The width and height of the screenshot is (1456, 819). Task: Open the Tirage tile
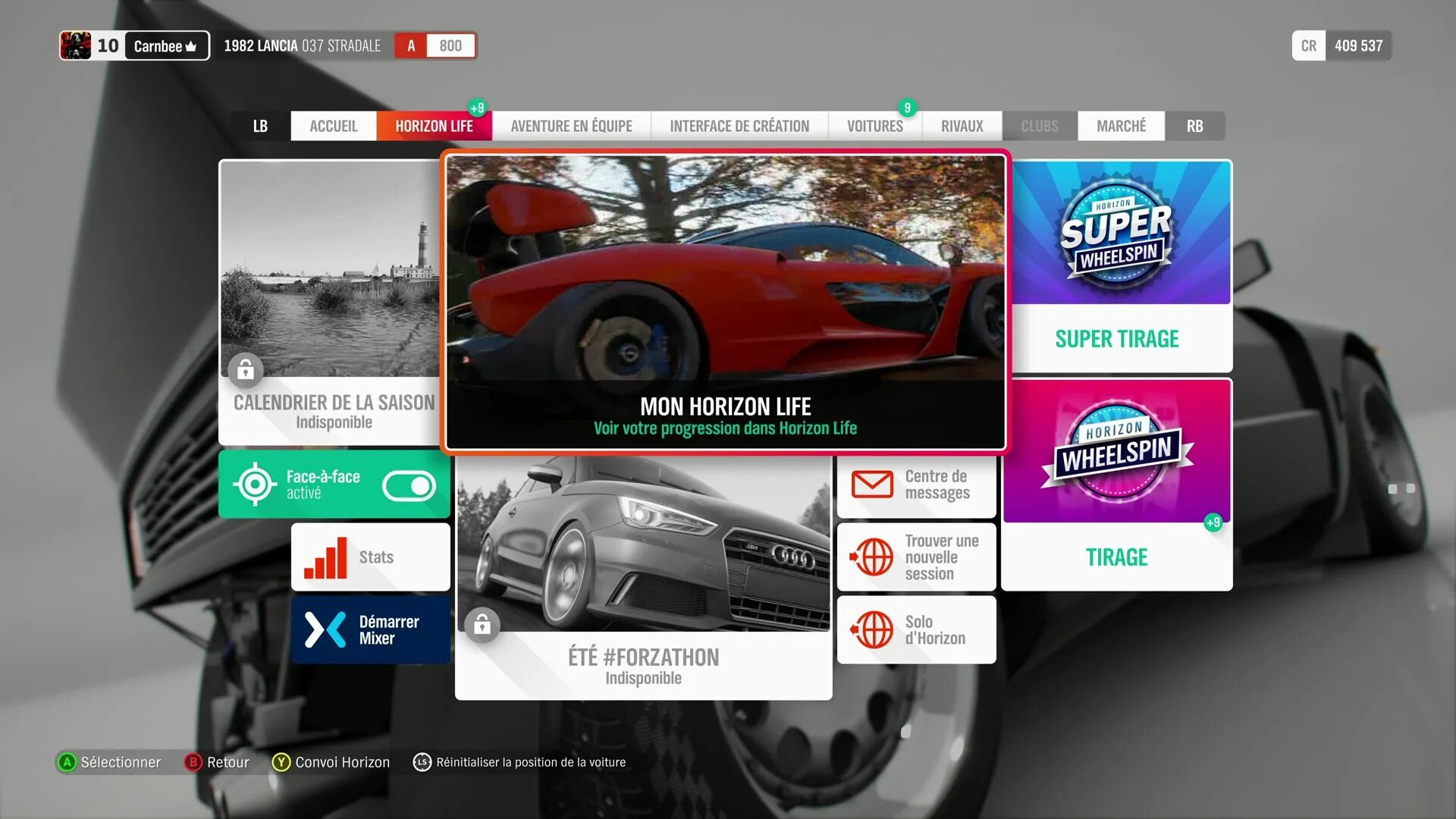click(1117, 485)
